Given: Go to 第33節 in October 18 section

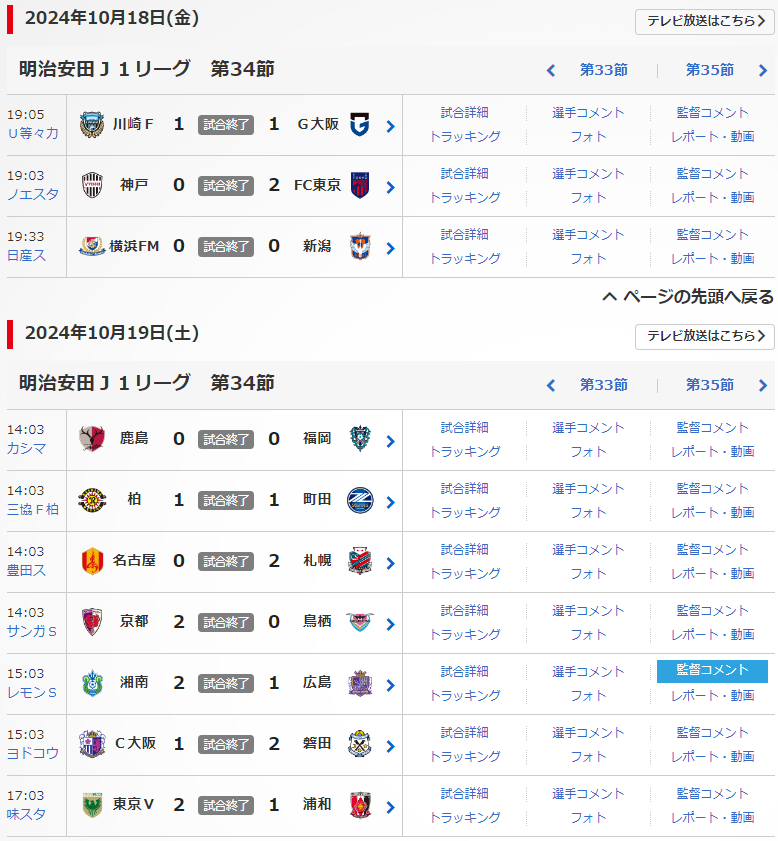Looking at the screenshot, I should (603, 70).
